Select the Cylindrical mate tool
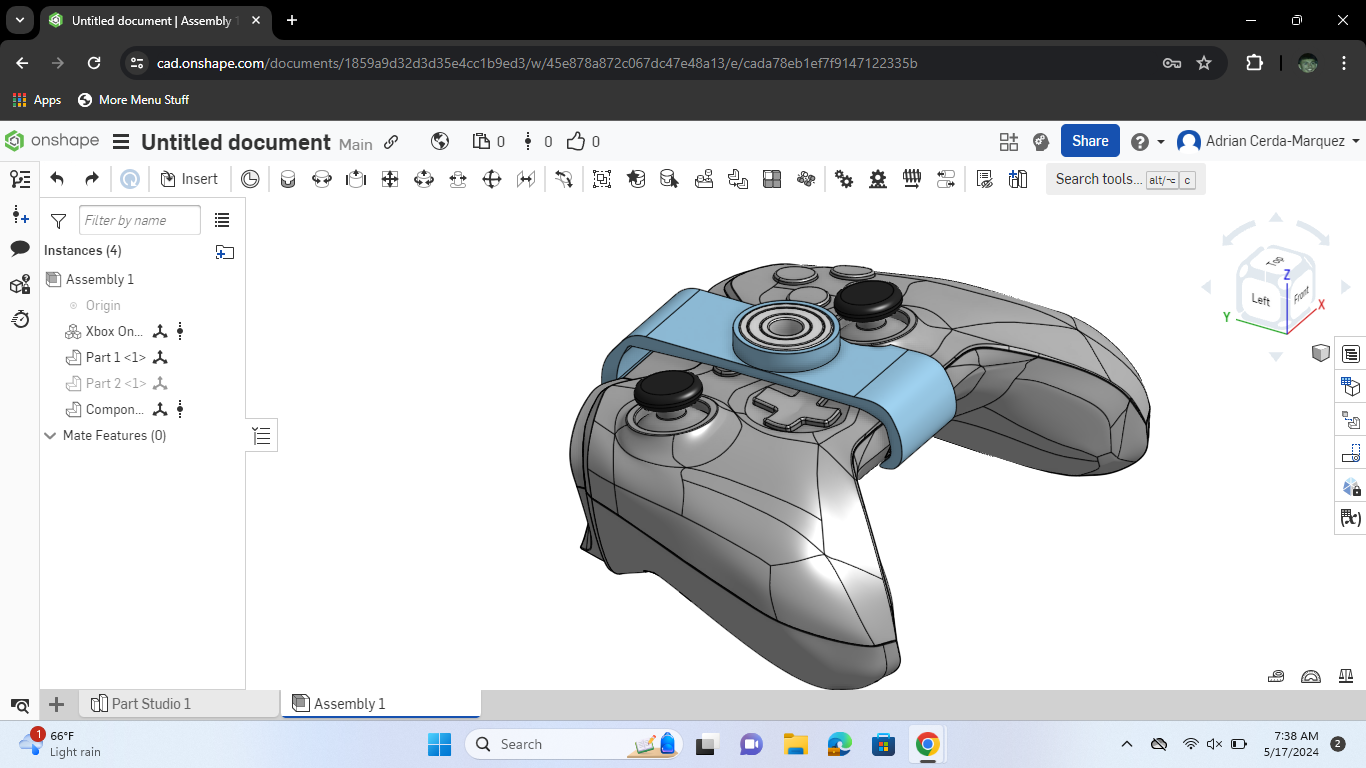 pos(424,179)
